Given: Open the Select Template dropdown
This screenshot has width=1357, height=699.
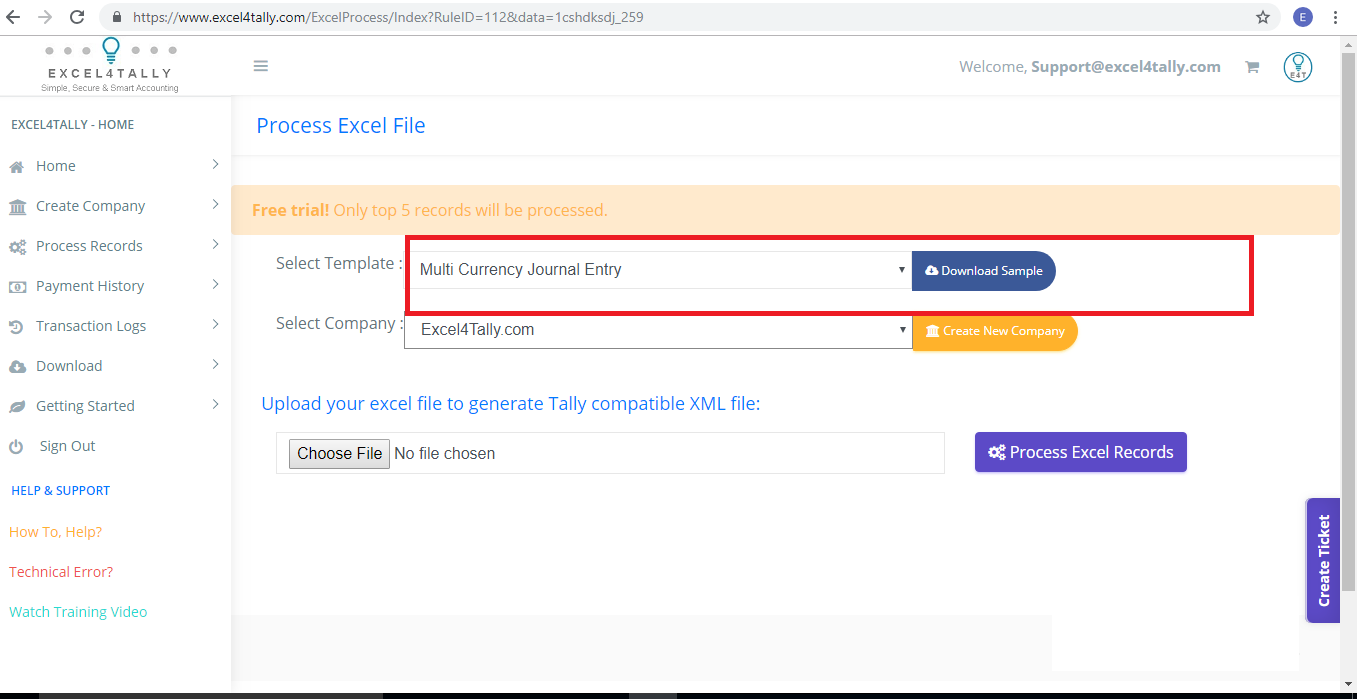Looking at the screenshot, I should [x=660, y=270].
